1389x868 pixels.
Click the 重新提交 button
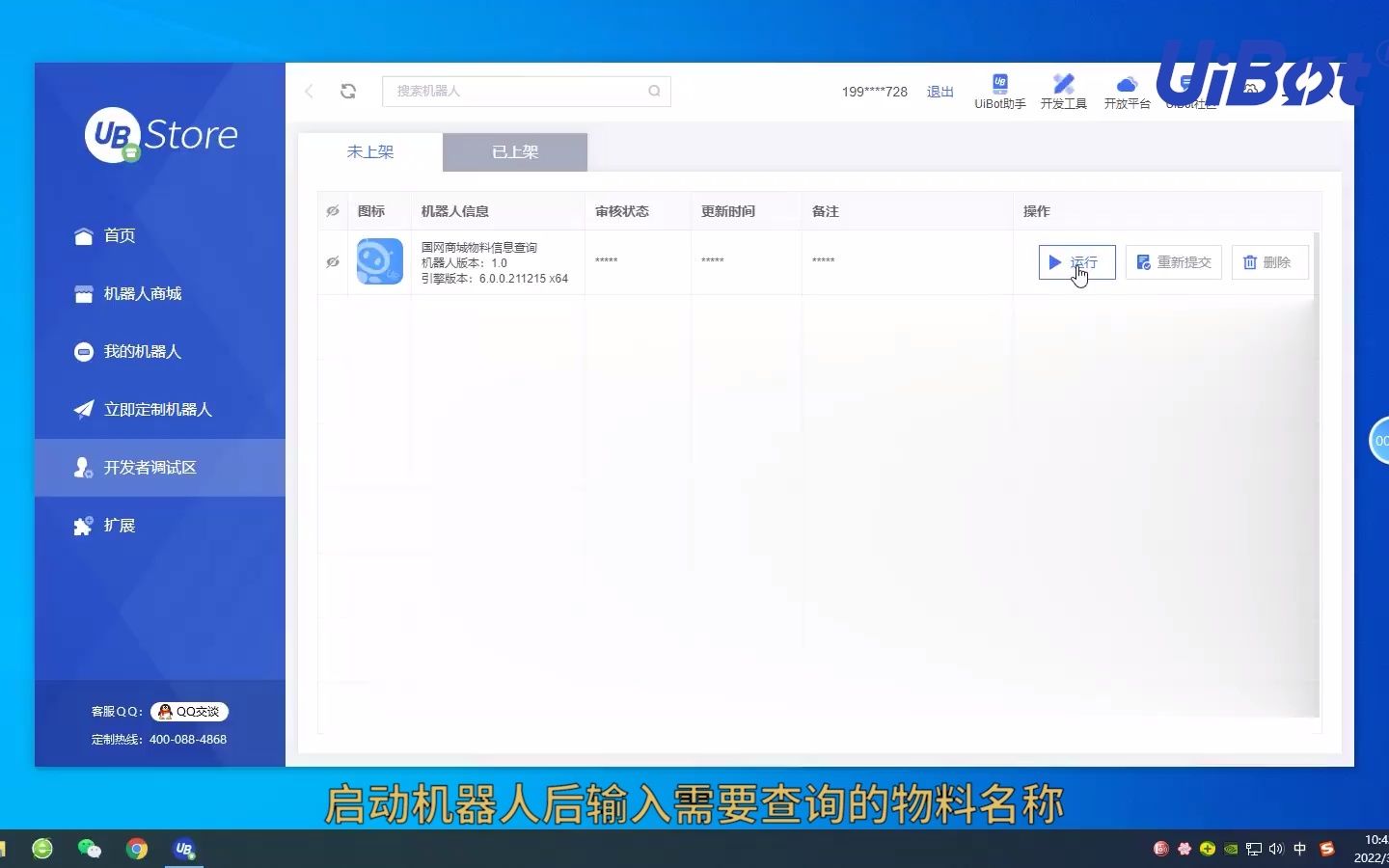(x=1174, y=262)
